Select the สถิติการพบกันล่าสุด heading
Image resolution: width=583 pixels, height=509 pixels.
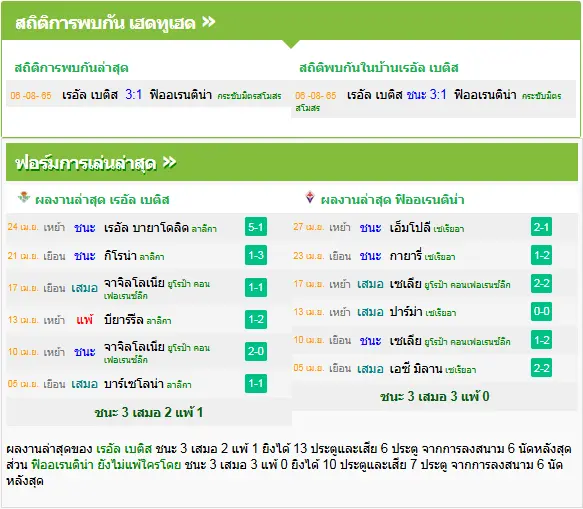tap(71, 68)
